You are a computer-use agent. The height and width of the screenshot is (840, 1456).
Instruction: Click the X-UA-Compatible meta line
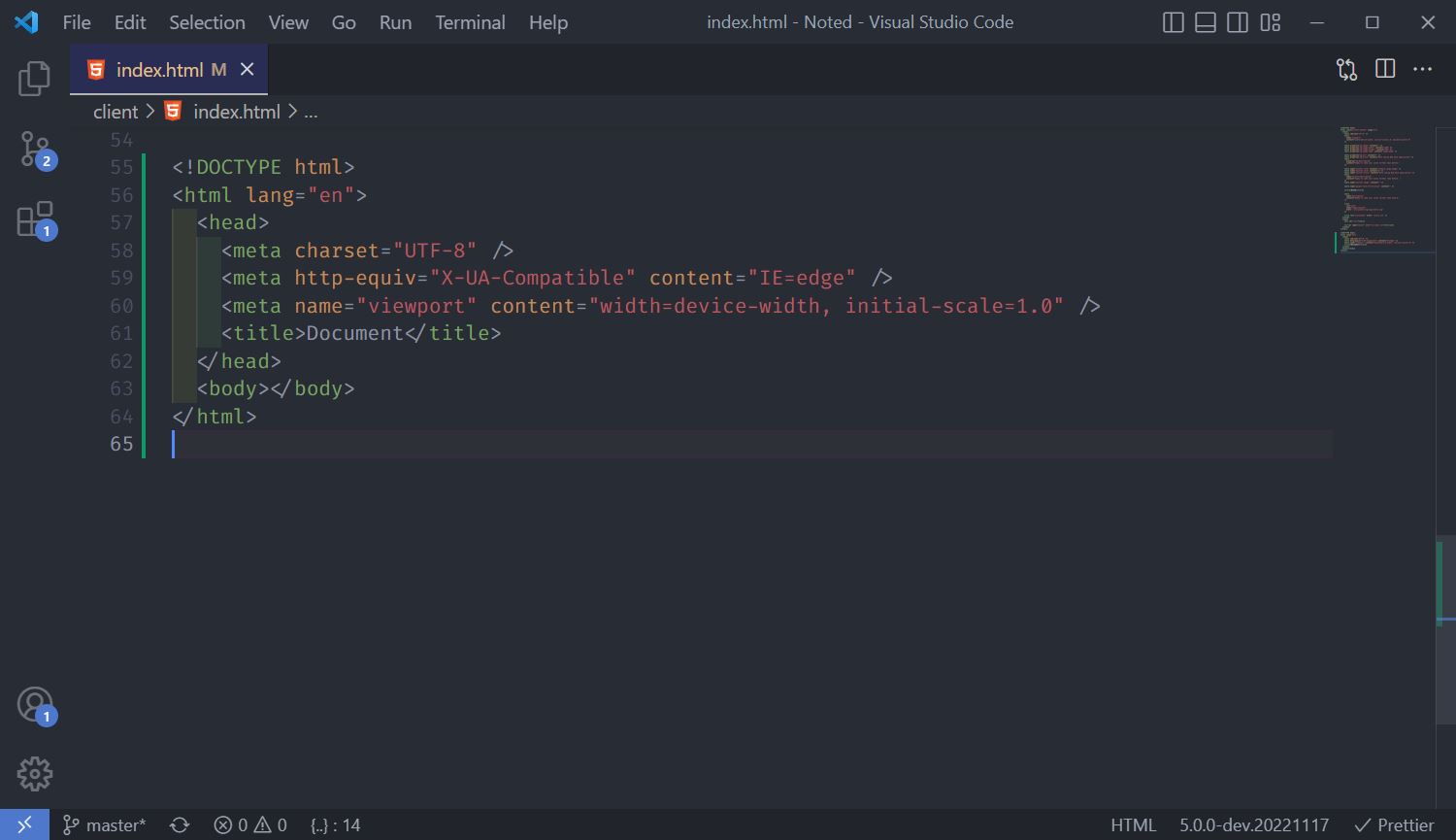tap(556, 278)
